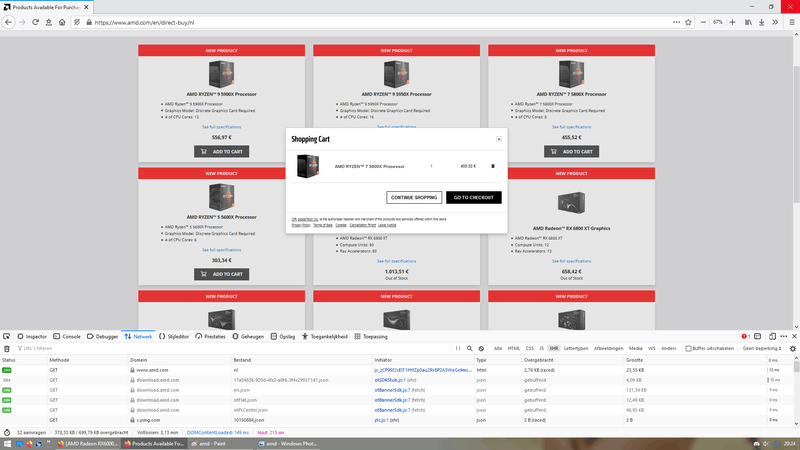Add Ryzen 9 5900X to cart

(x=221, y=152)
